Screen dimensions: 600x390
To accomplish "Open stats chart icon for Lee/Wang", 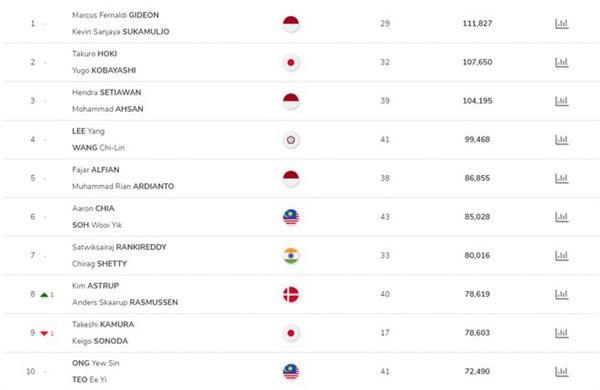I will coord(561,140).
